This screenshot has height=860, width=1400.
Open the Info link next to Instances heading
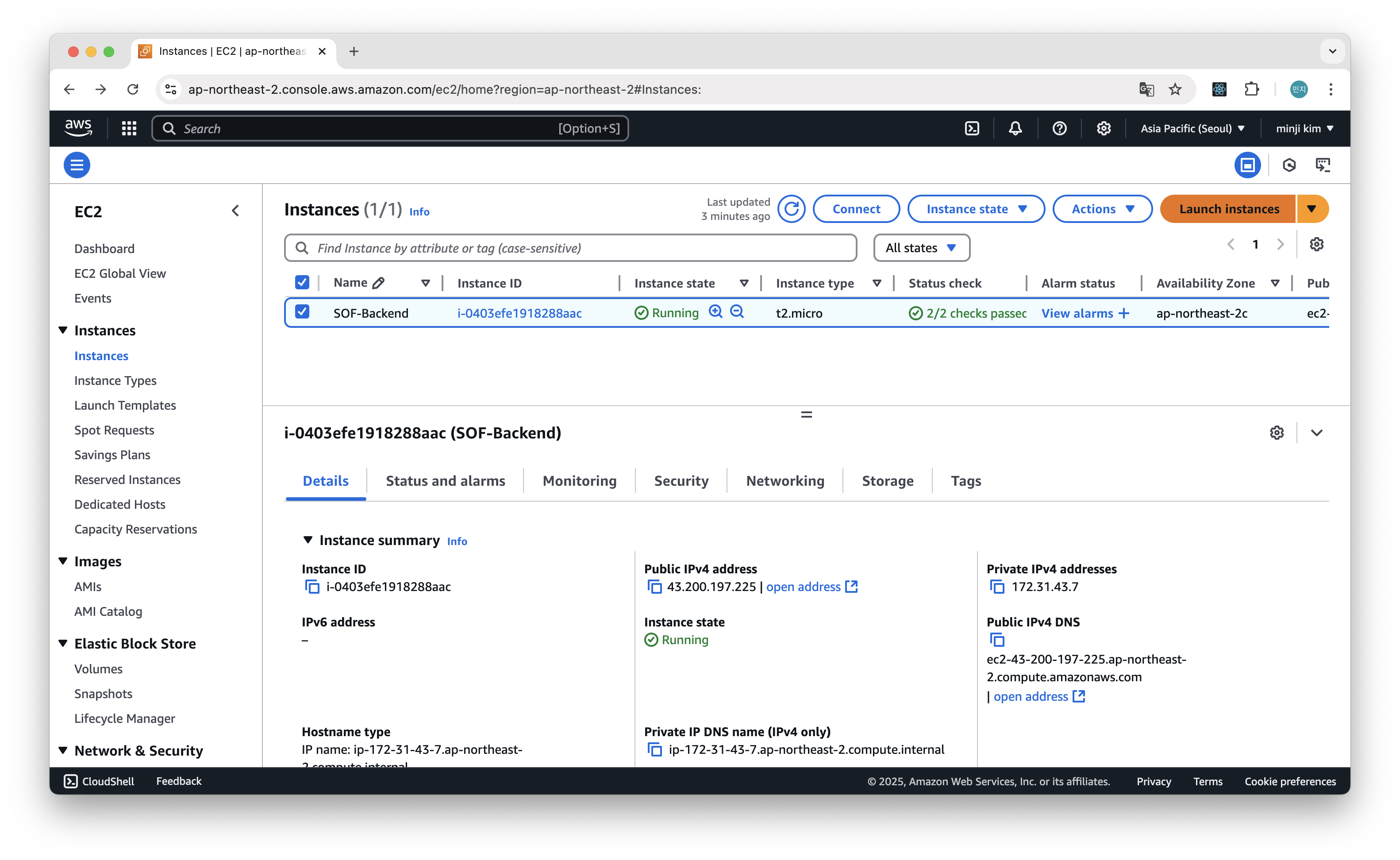pyautogui.click(x=419, y=211)
